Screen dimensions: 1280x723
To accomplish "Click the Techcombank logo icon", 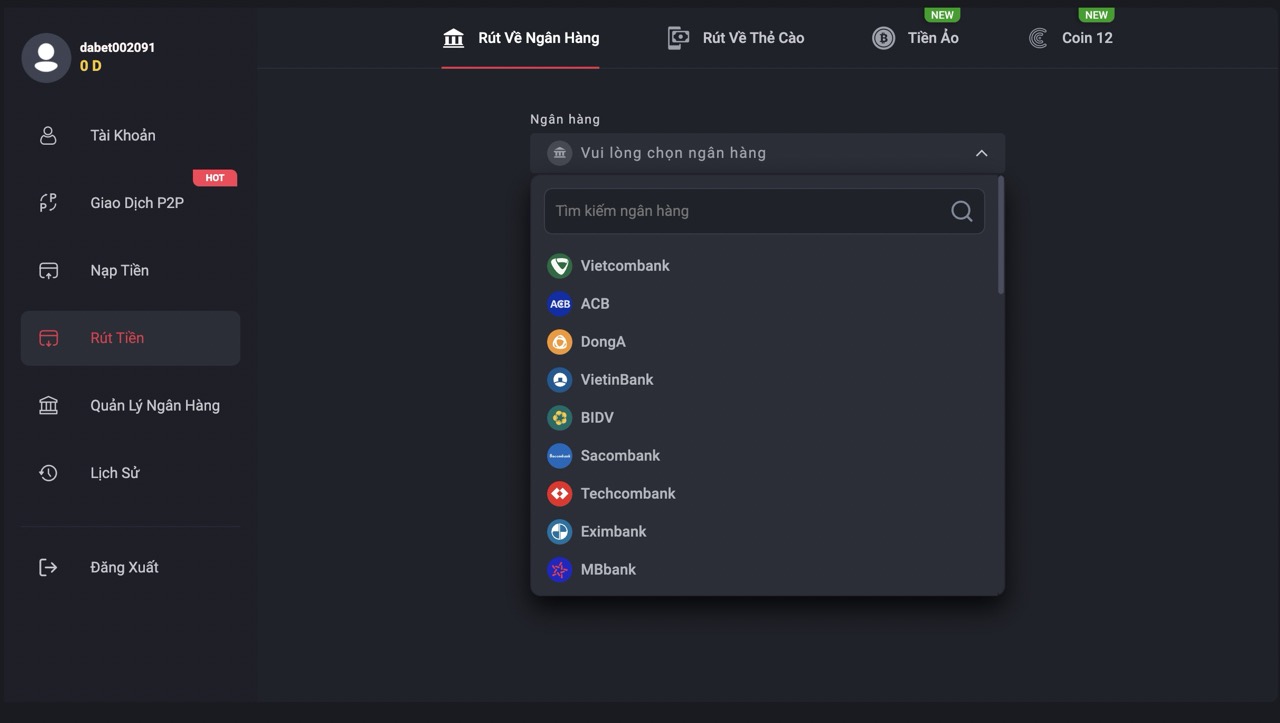I will pos(559,494).
